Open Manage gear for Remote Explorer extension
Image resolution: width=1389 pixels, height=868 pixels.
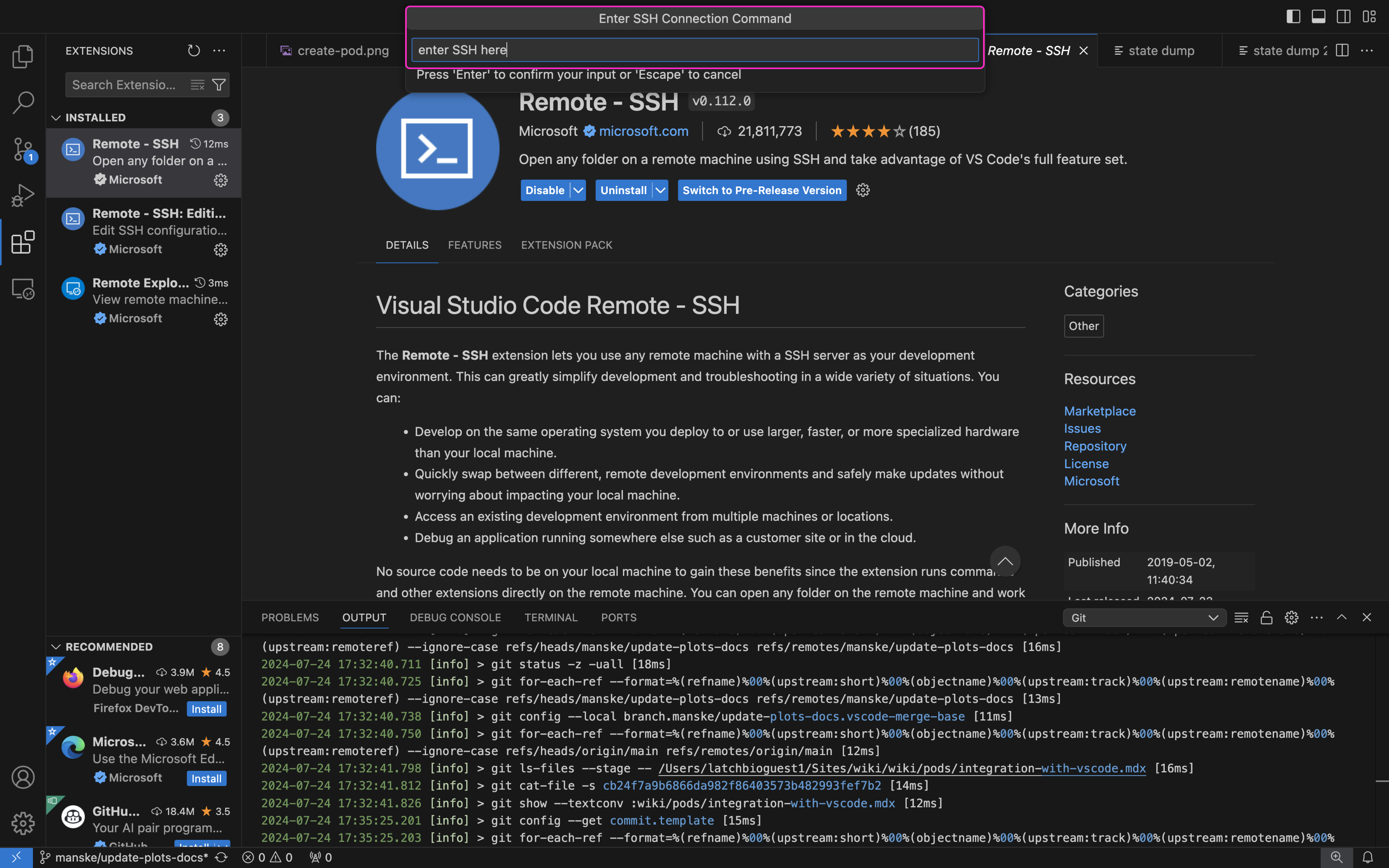tap(221, 319)
